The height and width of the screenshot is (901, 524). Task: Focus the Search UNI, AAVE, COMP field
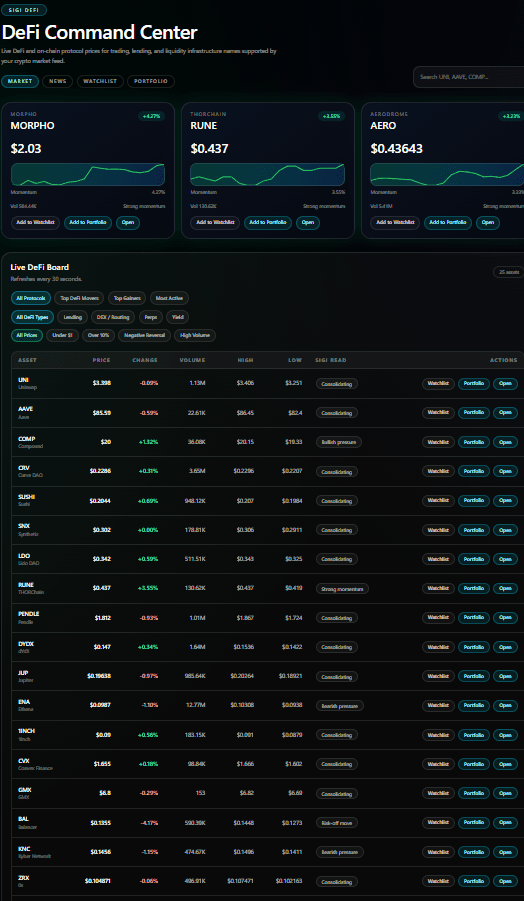pyautogui.click(x=468, y=77)
